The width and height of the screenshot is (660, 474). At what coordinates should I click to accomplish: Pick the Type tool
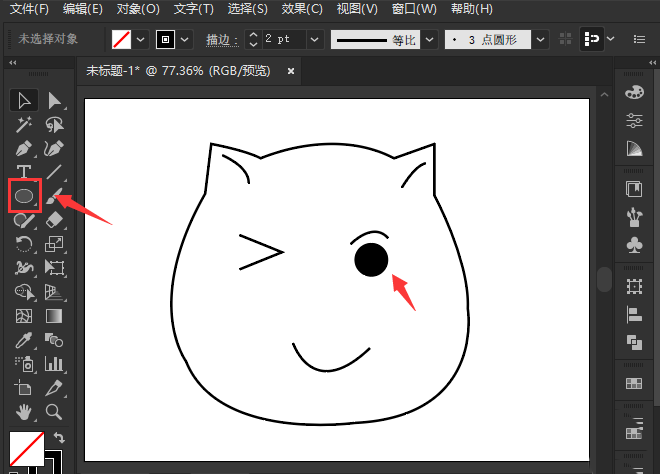24,172
